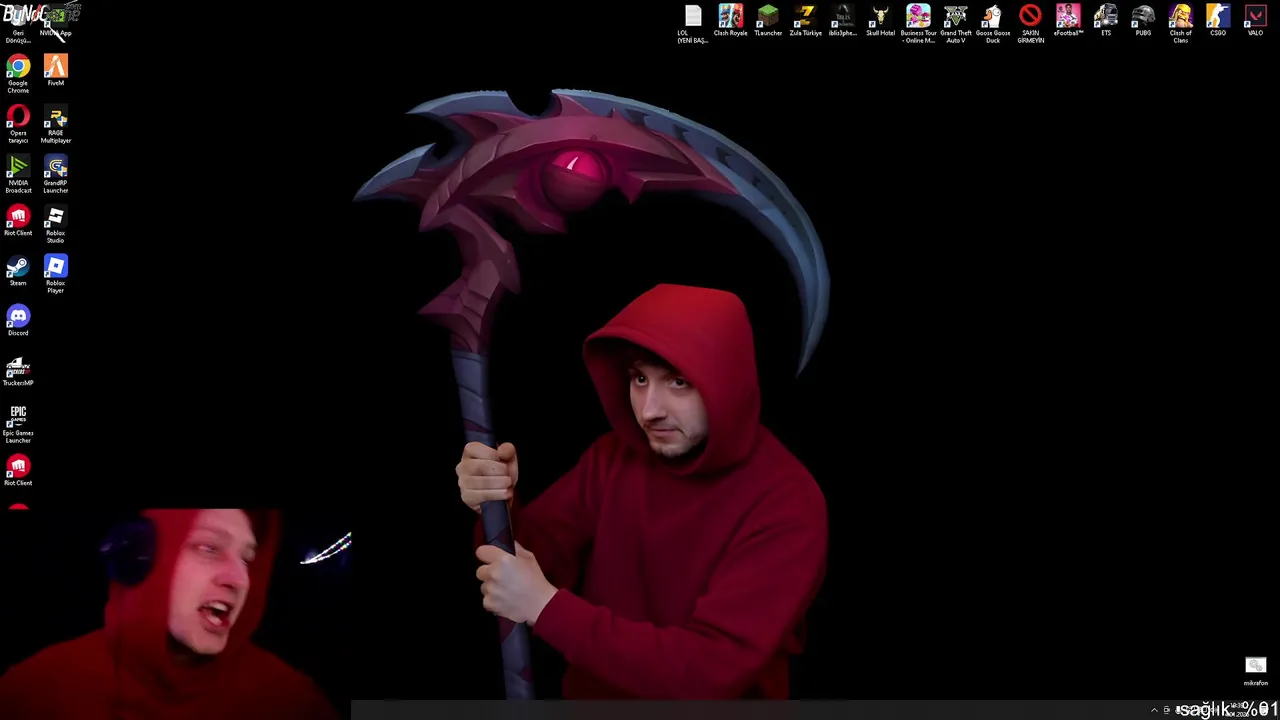The image size is (1280, 720).
Task: Launch the eFootball shortcut
Action: [1068, 20]
